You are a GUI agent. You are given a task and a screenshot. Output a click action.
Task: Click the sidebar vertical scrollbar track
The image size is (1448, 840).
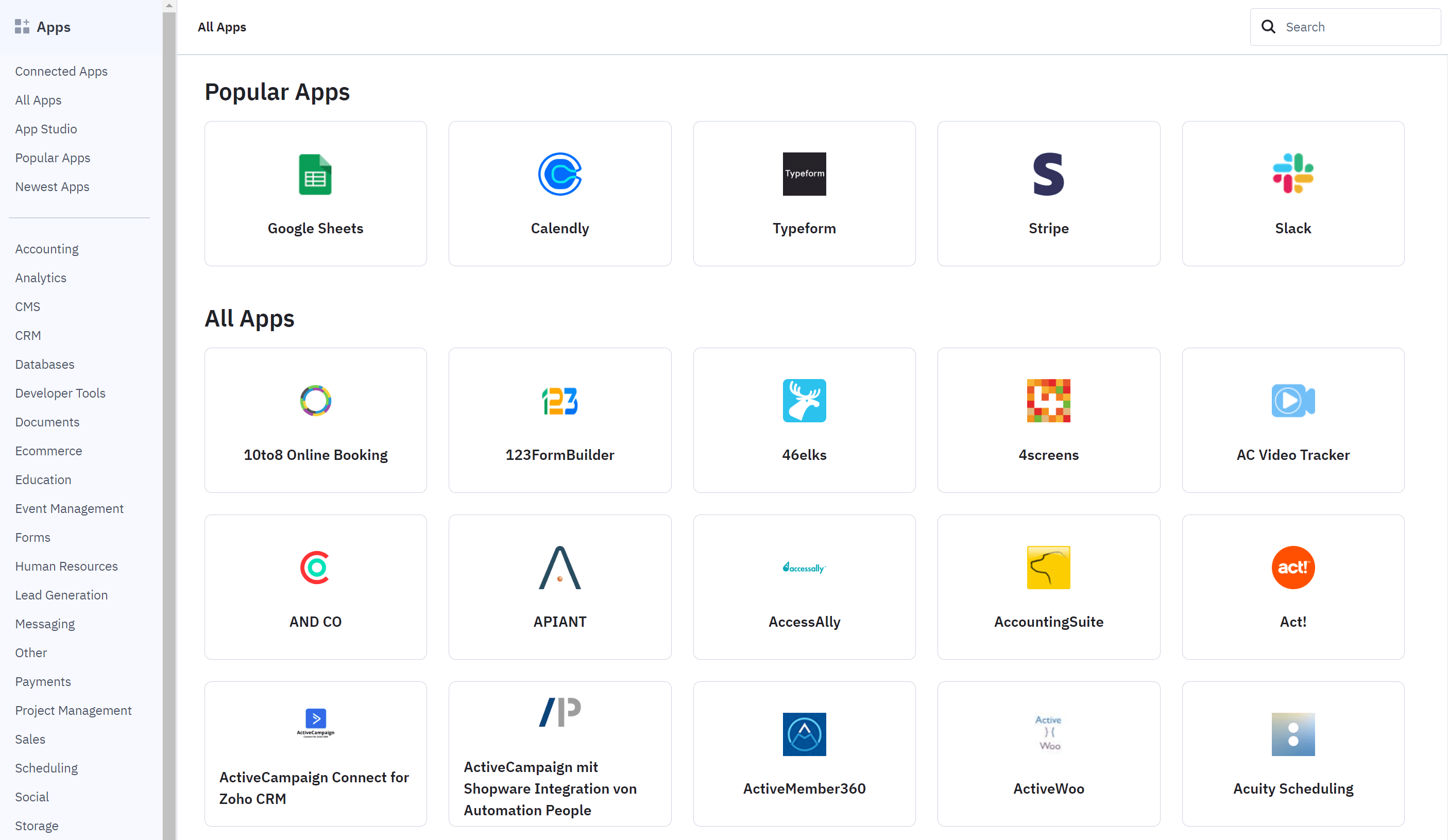pyautogui.click(x=169, y=425)
